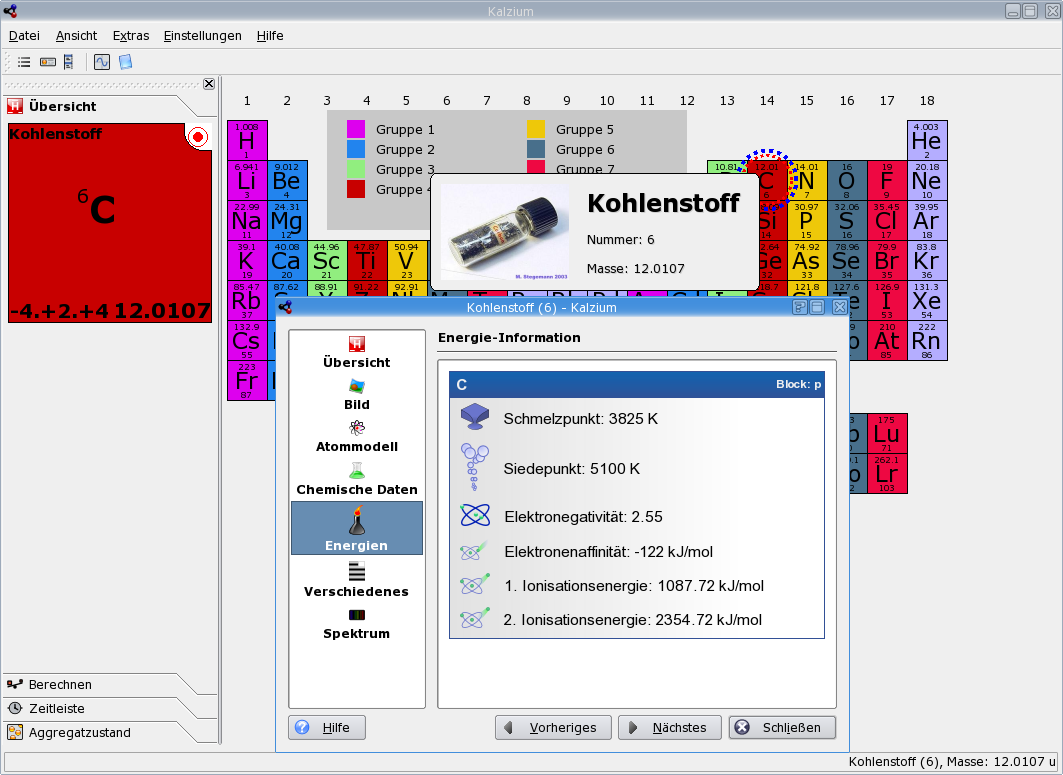This screenshot has width=1063, height=775.
Task: Click Schließen to close the dialog
Action: pyautogui.click(x=782, y=728)
